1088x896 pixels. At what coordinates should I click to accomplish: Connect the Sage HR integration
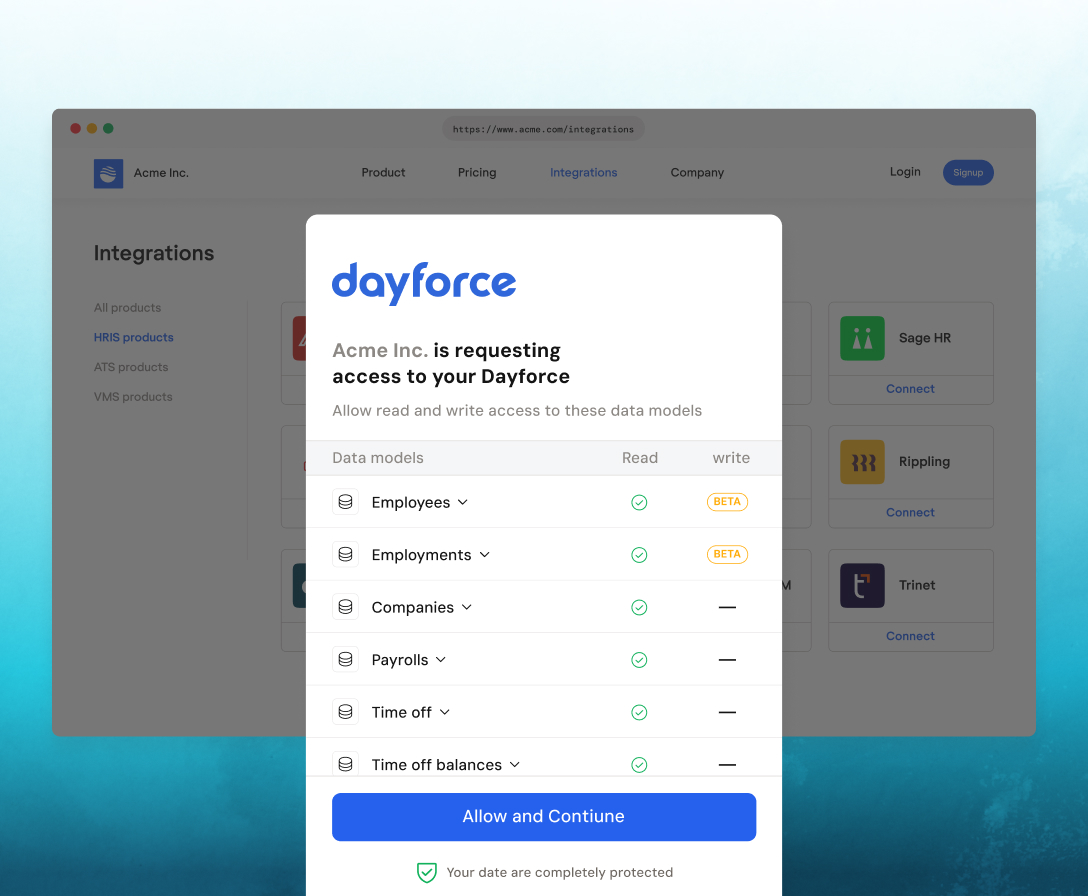pos(910,389)
